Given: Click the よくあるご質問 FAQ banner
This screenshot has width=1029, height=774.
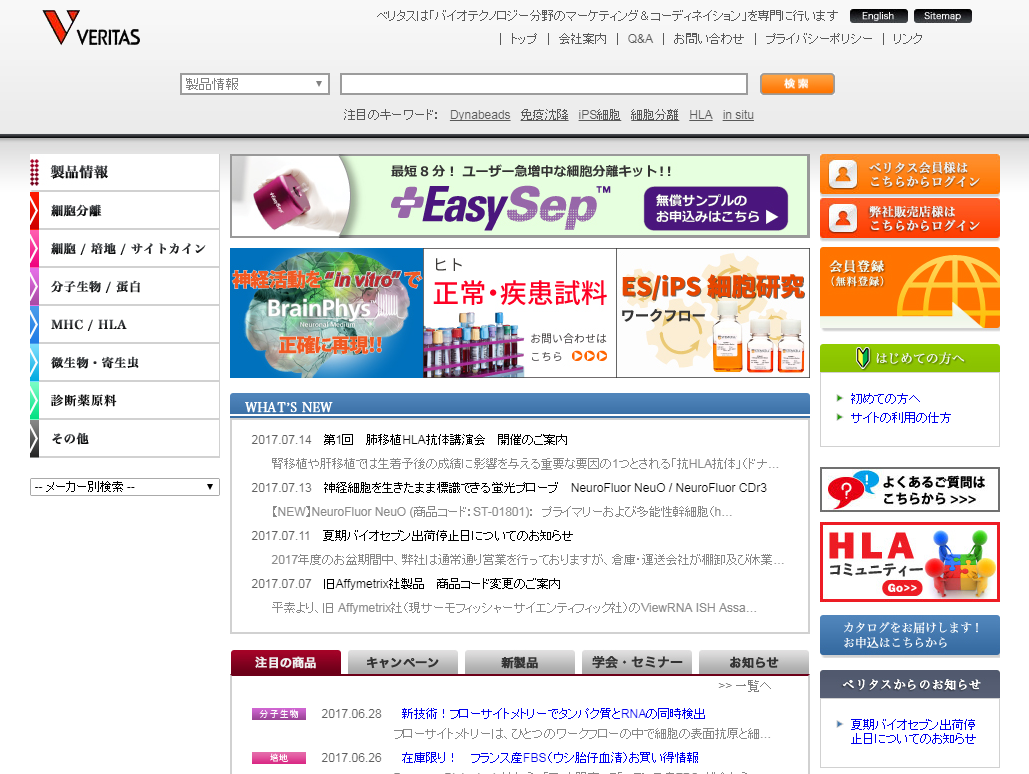Looking at the screenshot, I should 910,490.
